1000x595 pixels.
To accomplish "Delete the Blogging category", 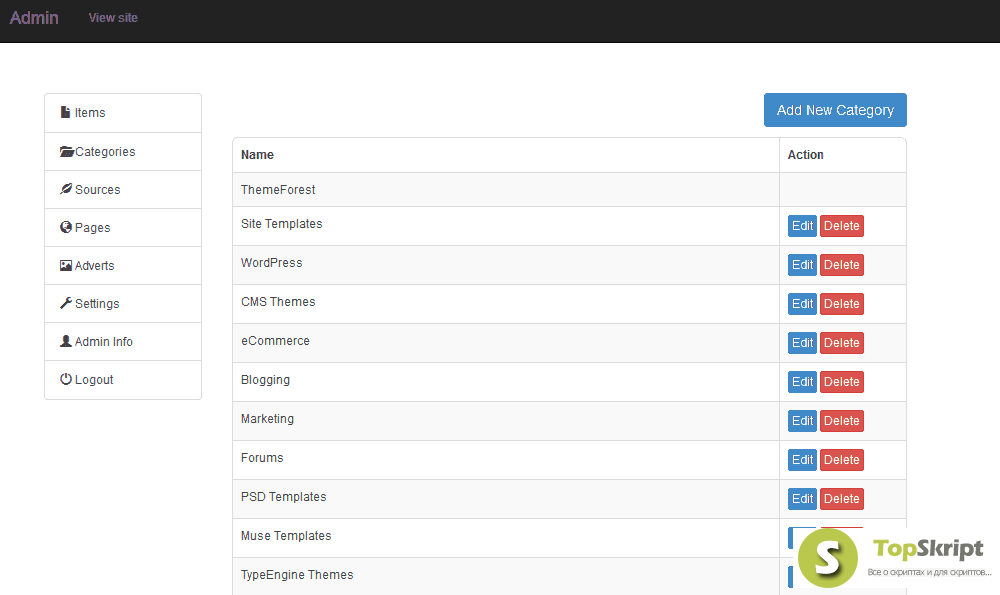I will click(841, 381).
